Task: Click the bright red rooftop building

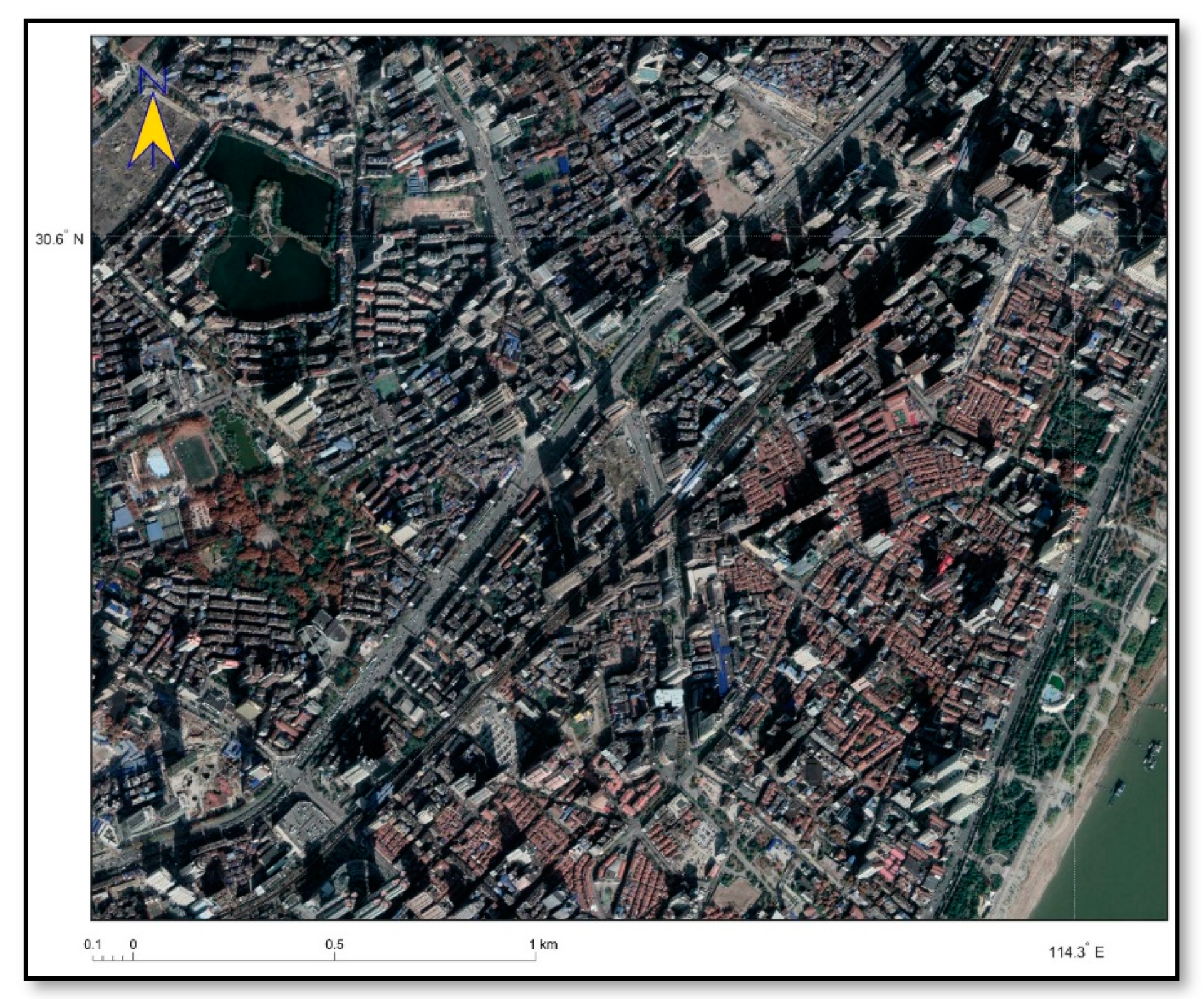Action: 945,563
